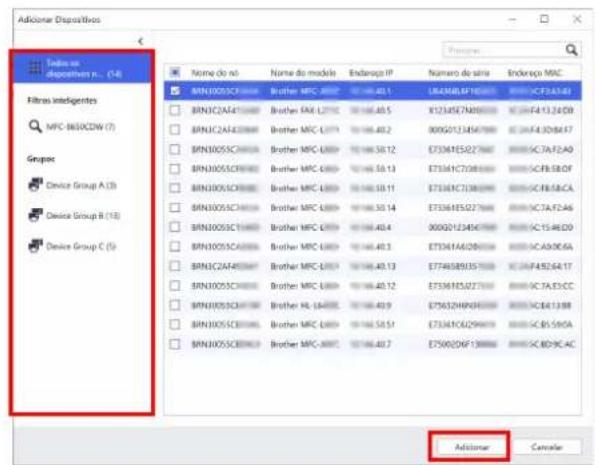
Task: Click the printer icon of Device Group A
Action: pos(35,185)
